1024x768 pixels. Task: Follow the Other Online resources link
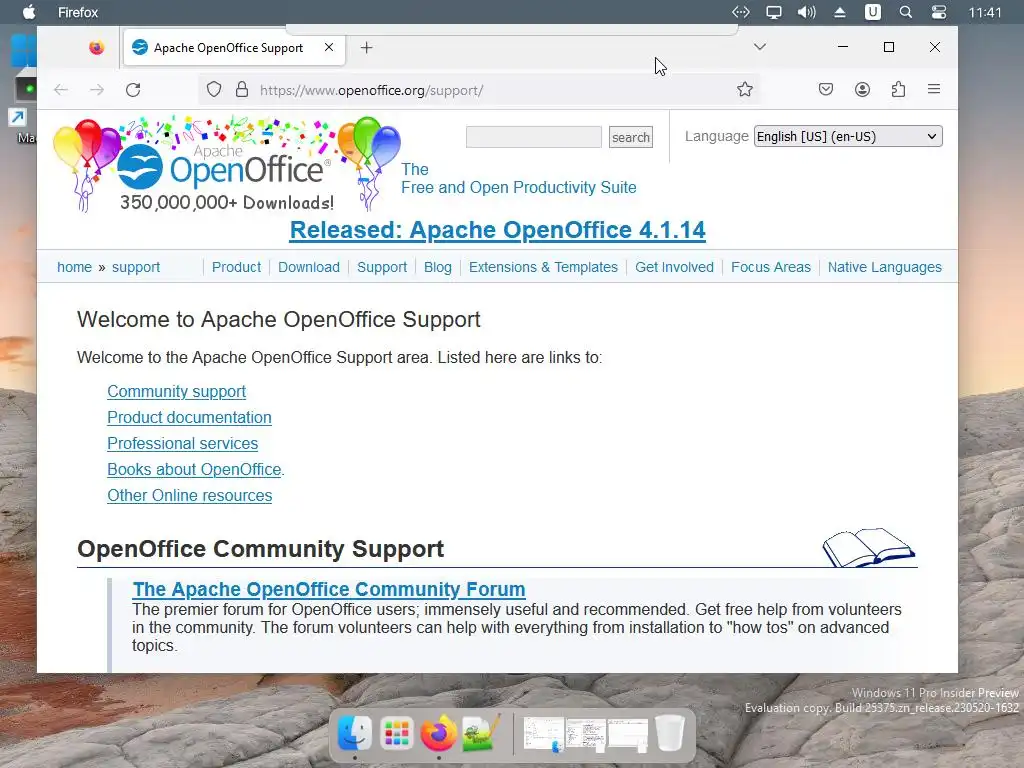pyautogui.click(x=189, y=496)
